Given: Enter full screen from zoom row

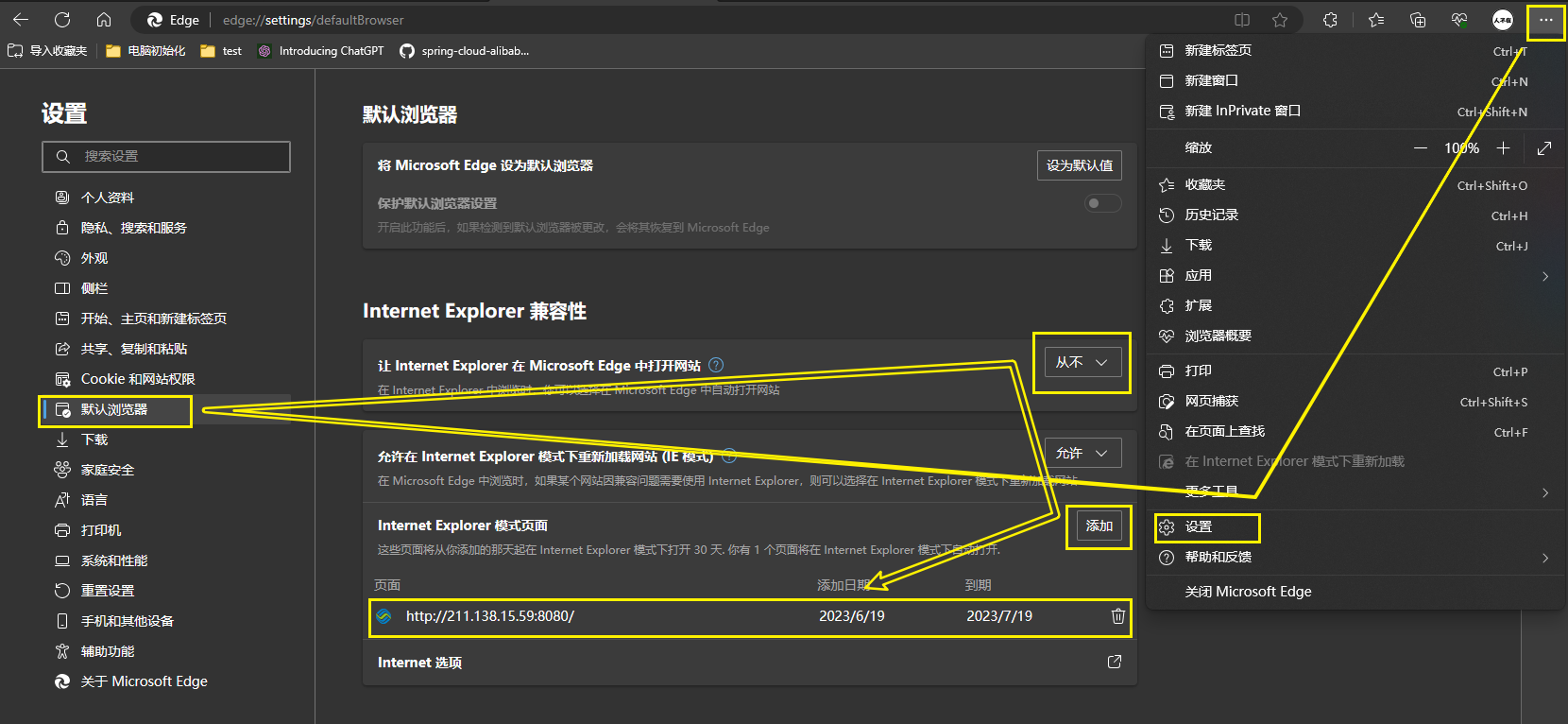Looking at the screenshot, I should click(1544, 148).
